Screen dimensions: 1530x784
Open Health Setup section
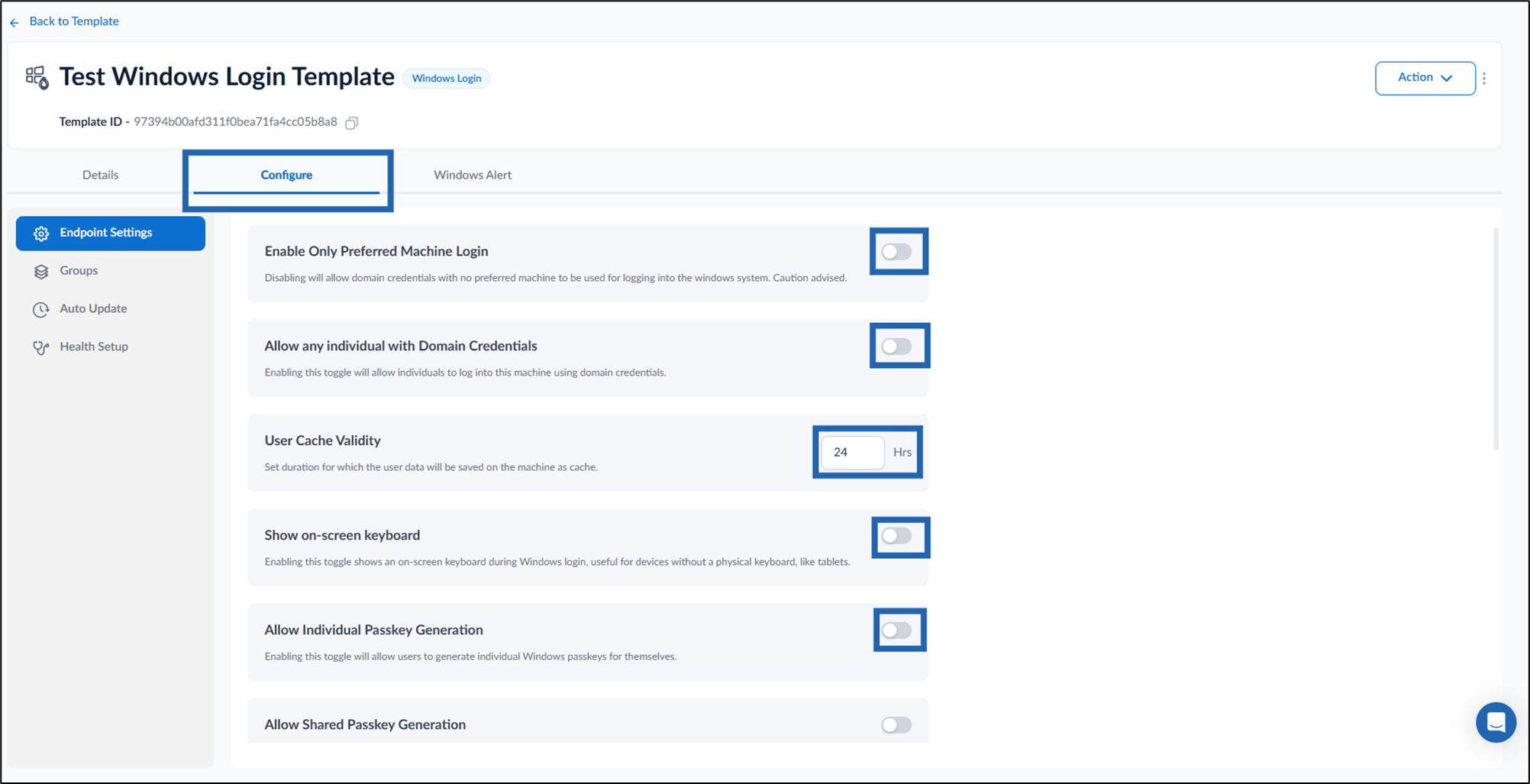pos(111,347)
